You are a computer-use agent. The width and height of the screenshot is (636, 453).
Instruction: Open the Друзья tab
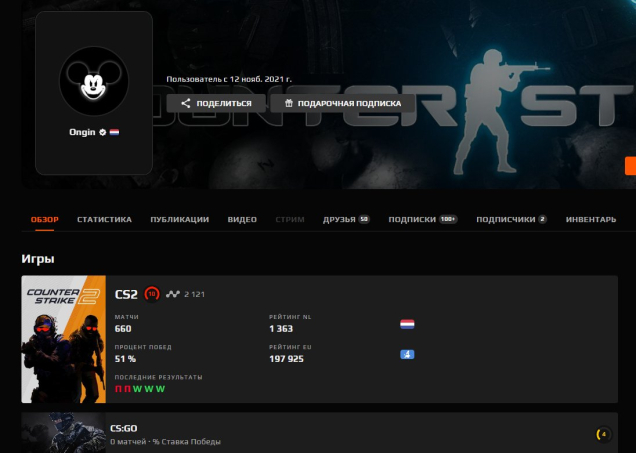346,219
